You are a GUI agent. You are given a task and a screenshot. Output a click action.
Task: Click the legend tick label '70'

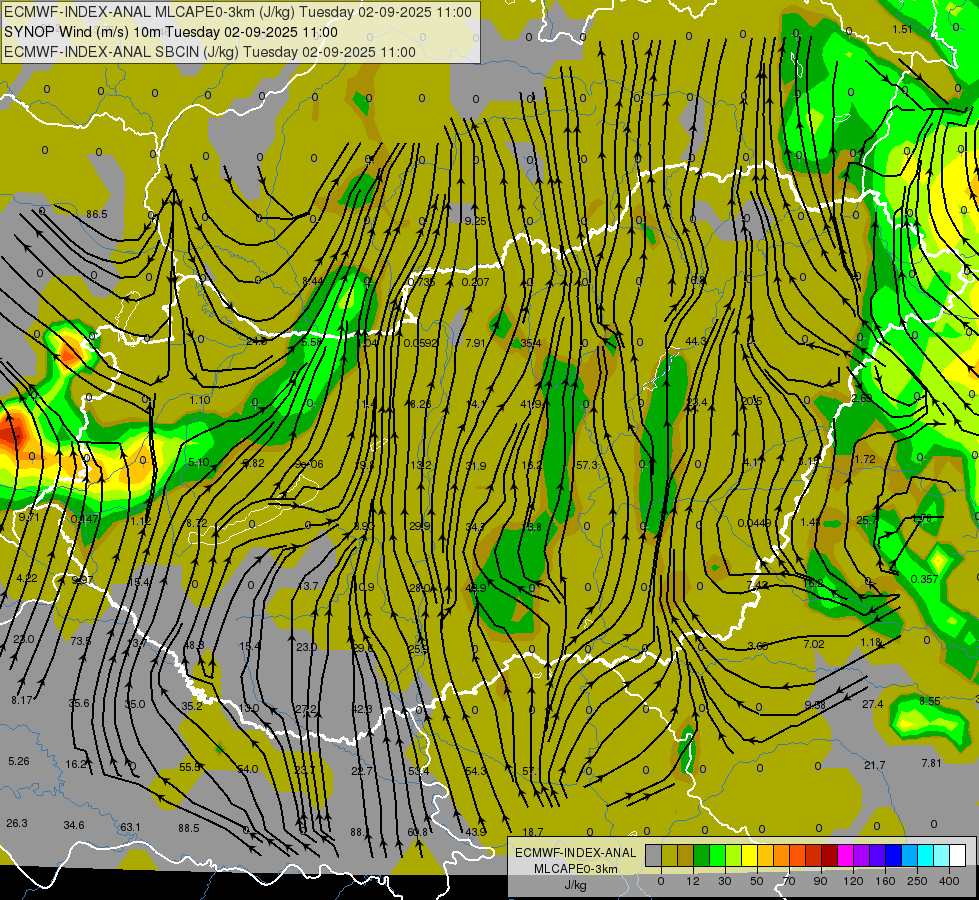pos(789,881)
